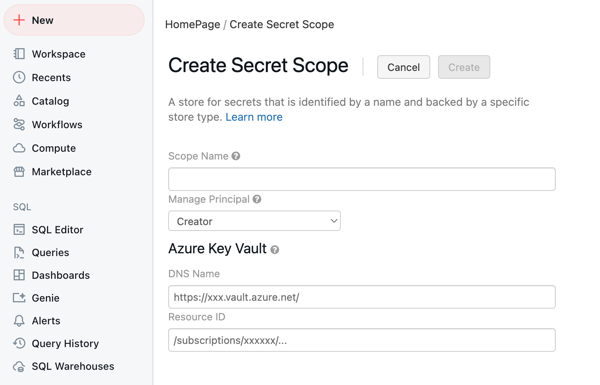This screenshot has height=385, width=600.
Task: Follow the Learn more link
Action: [254, 117]
